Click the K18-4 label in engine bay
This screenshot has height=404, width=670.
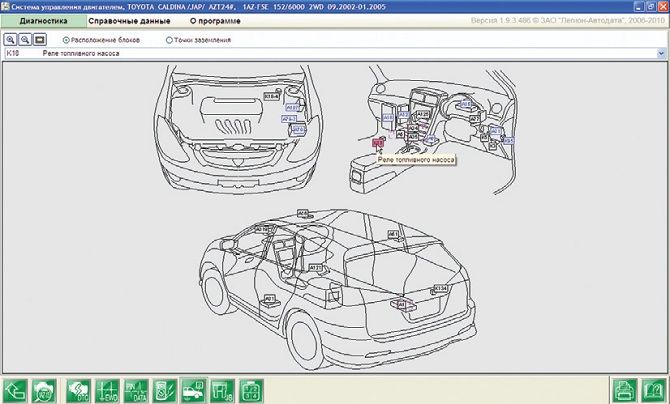point(272,97)
